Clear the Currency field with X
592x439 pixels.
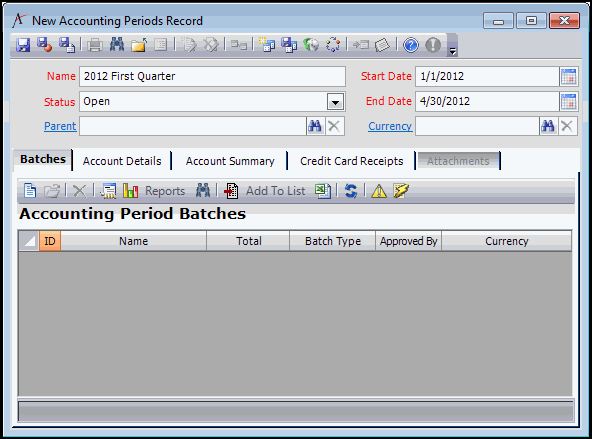coord(567,126)
